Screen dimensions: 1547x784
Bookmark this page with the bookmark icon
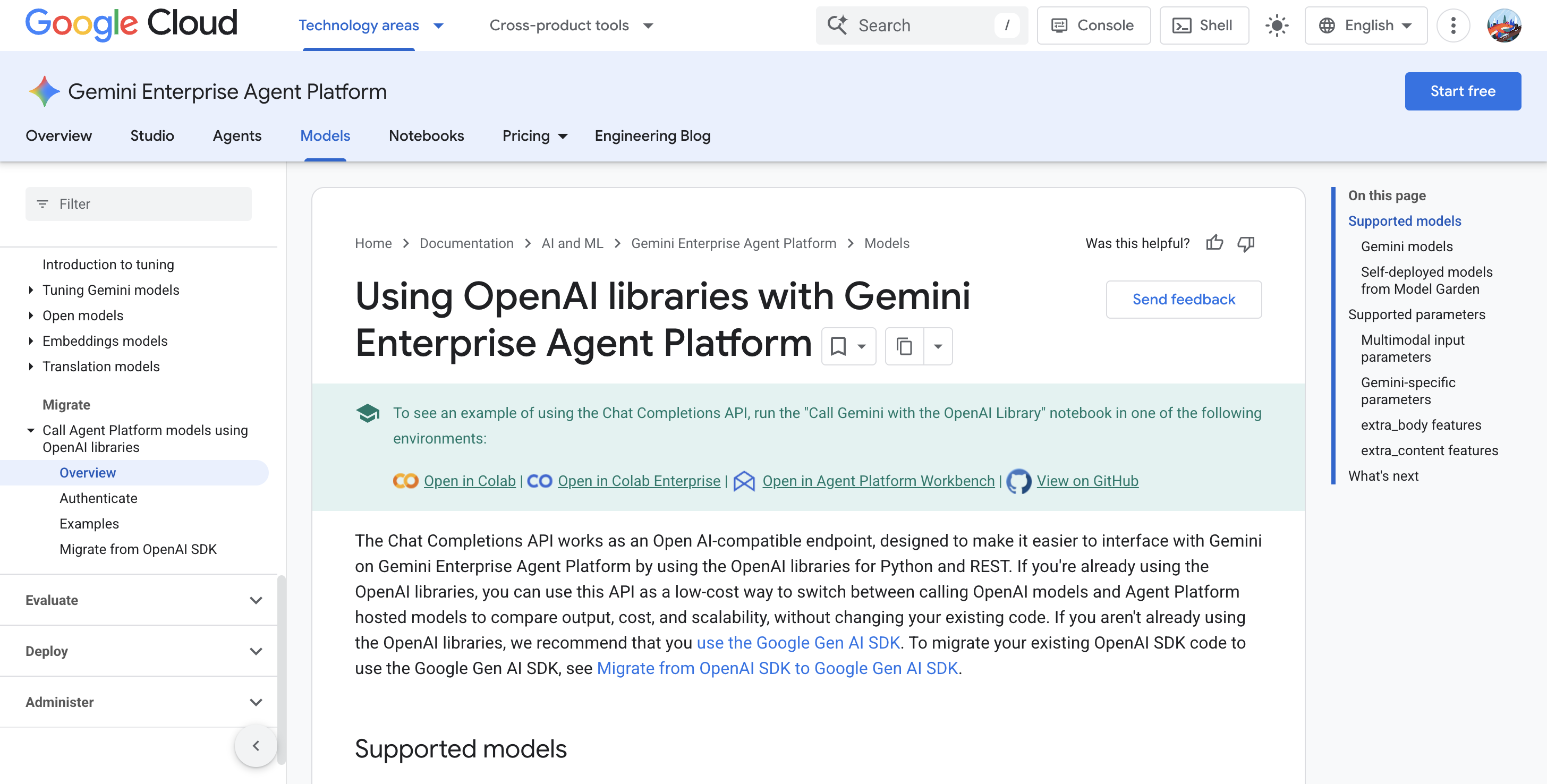pos(838,346)
